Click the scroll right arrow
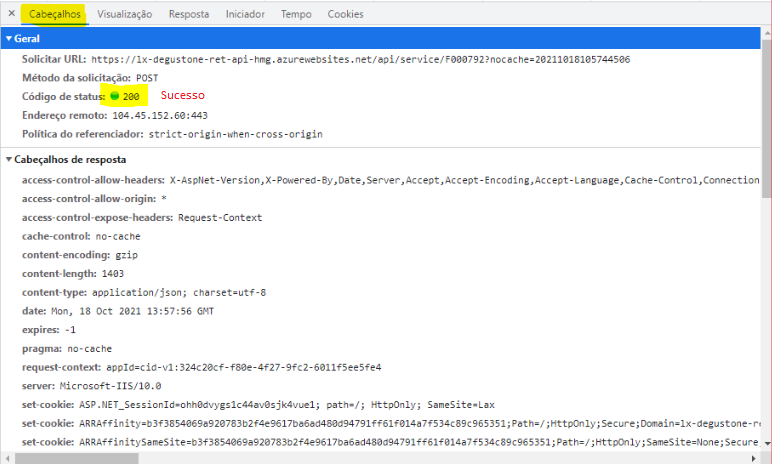Viewport: 772px width, 464px height. click(x=752, y=457)
